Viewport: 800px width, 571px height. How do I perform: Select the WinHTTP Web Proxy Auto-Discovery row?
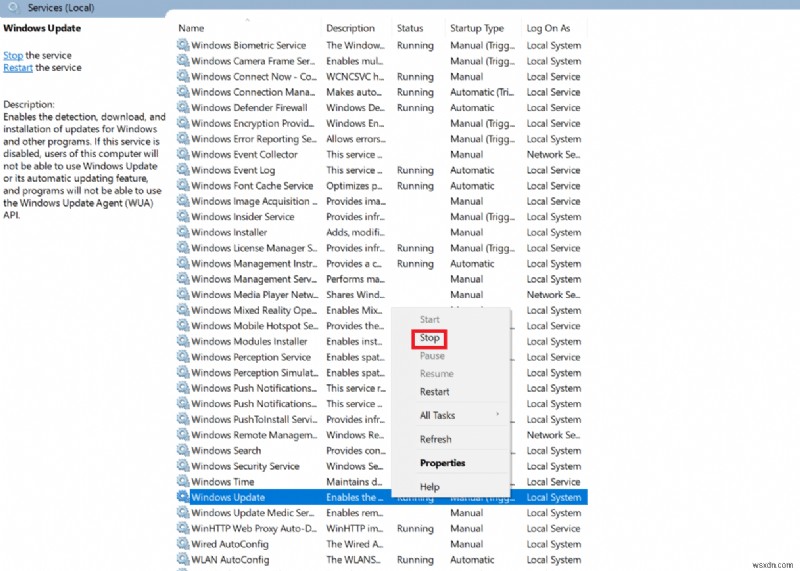382,529
